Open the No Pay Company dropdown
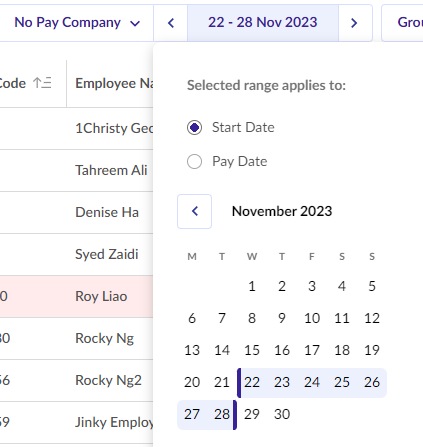The image size is (423, 447). (77, 23)
